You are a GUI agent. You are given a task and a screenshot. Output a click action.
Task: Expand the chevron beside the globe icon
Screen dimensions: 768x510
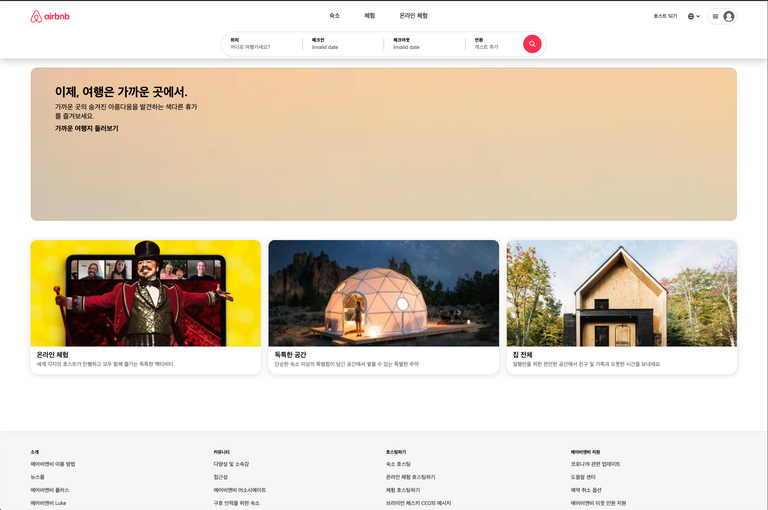pyautogui.click(x=698, y=16)
